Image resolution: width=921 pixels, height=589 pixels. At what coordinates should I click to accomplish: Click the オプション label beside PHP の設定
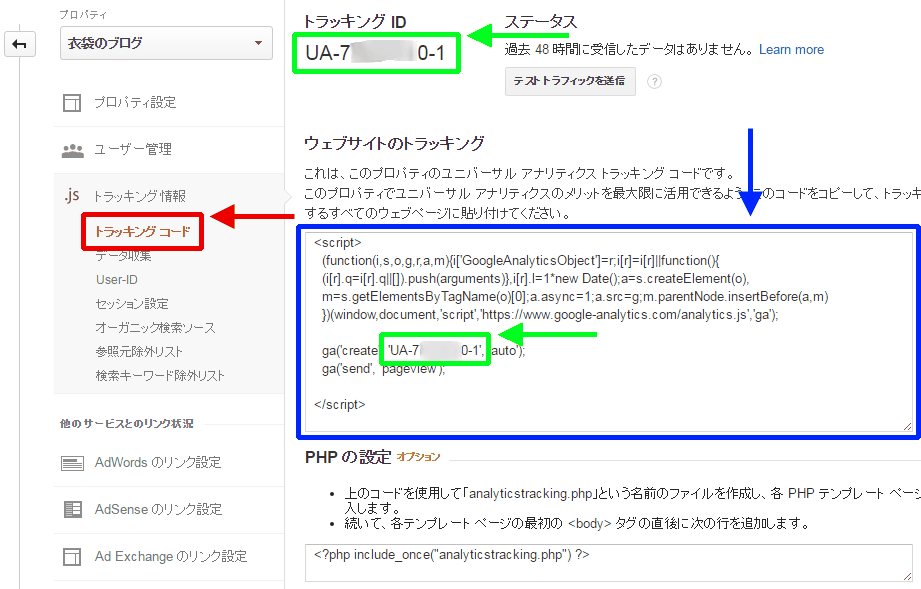coord(418,457)
